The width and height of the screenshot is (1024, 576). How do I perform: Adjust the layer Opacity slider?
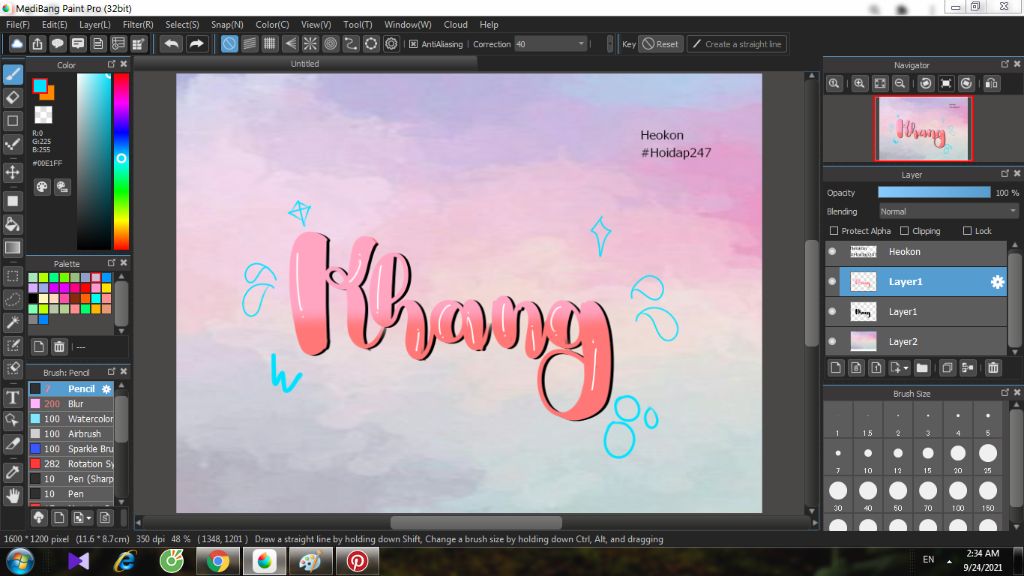(x=934, y=193)
